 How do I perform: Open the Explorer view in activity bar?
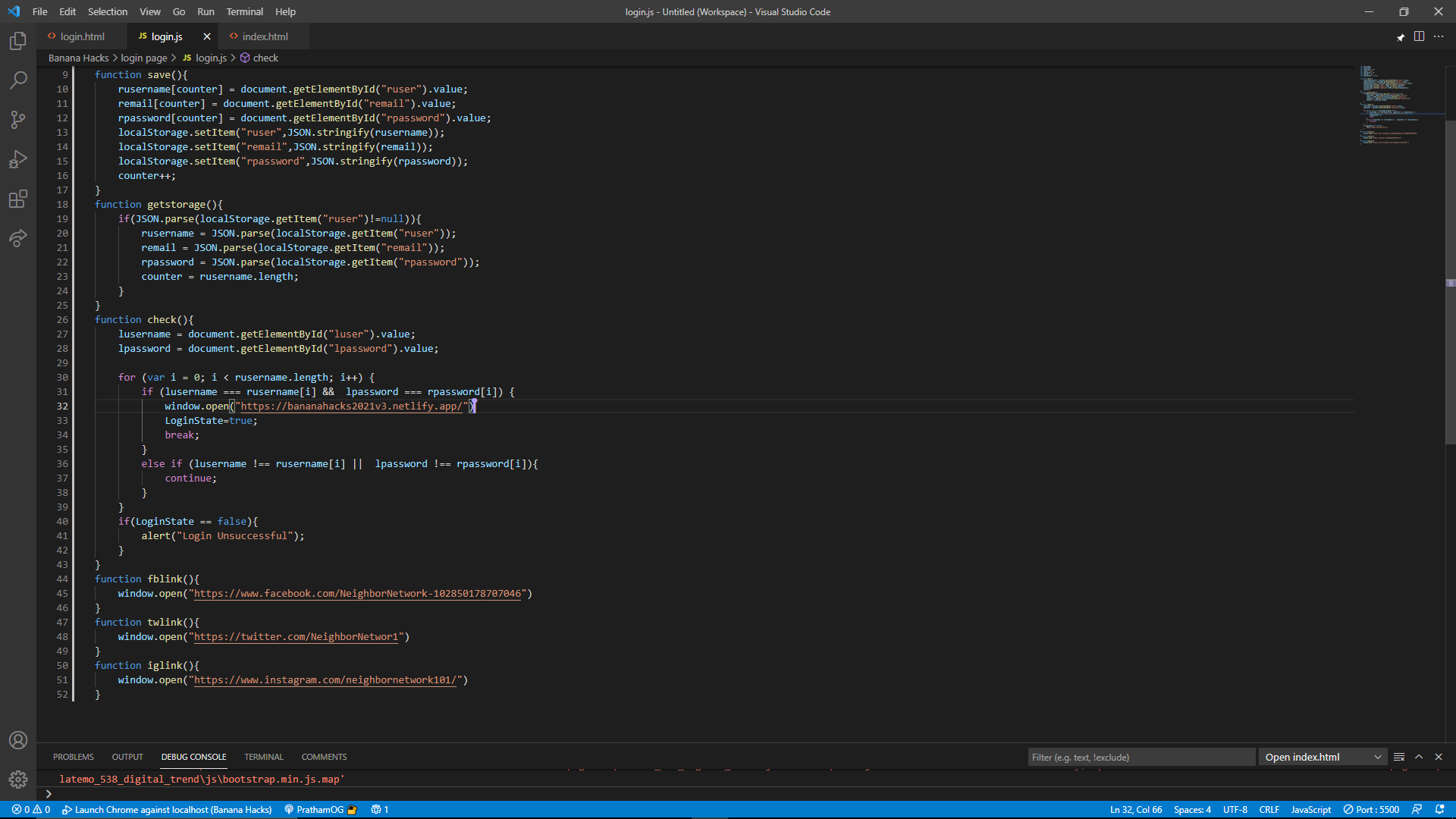coord(18,41)
